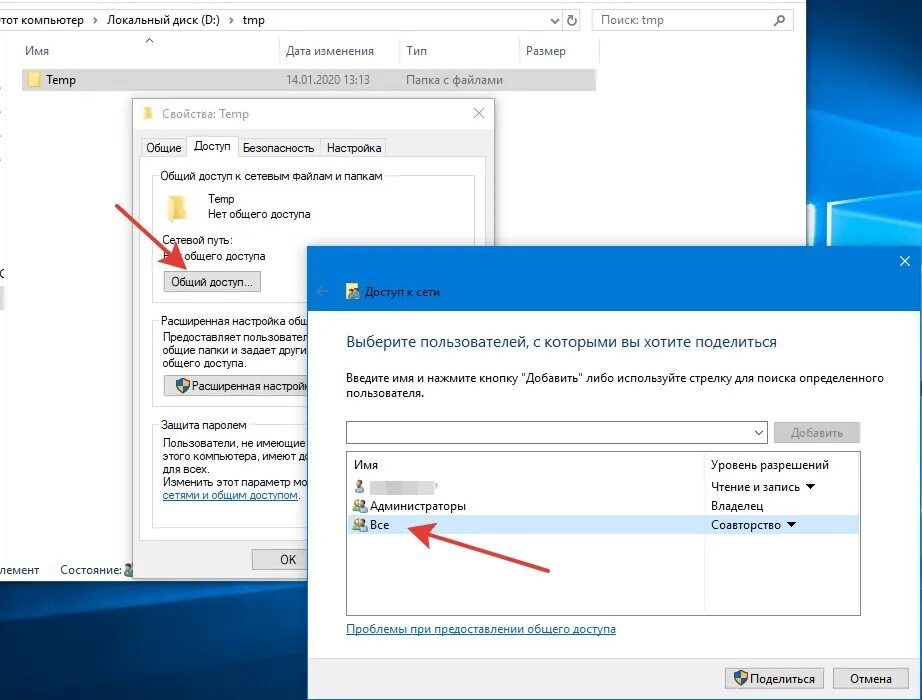Click the disabled Добавить button
This screenshot has width=922, height=700.
point(817,432)
